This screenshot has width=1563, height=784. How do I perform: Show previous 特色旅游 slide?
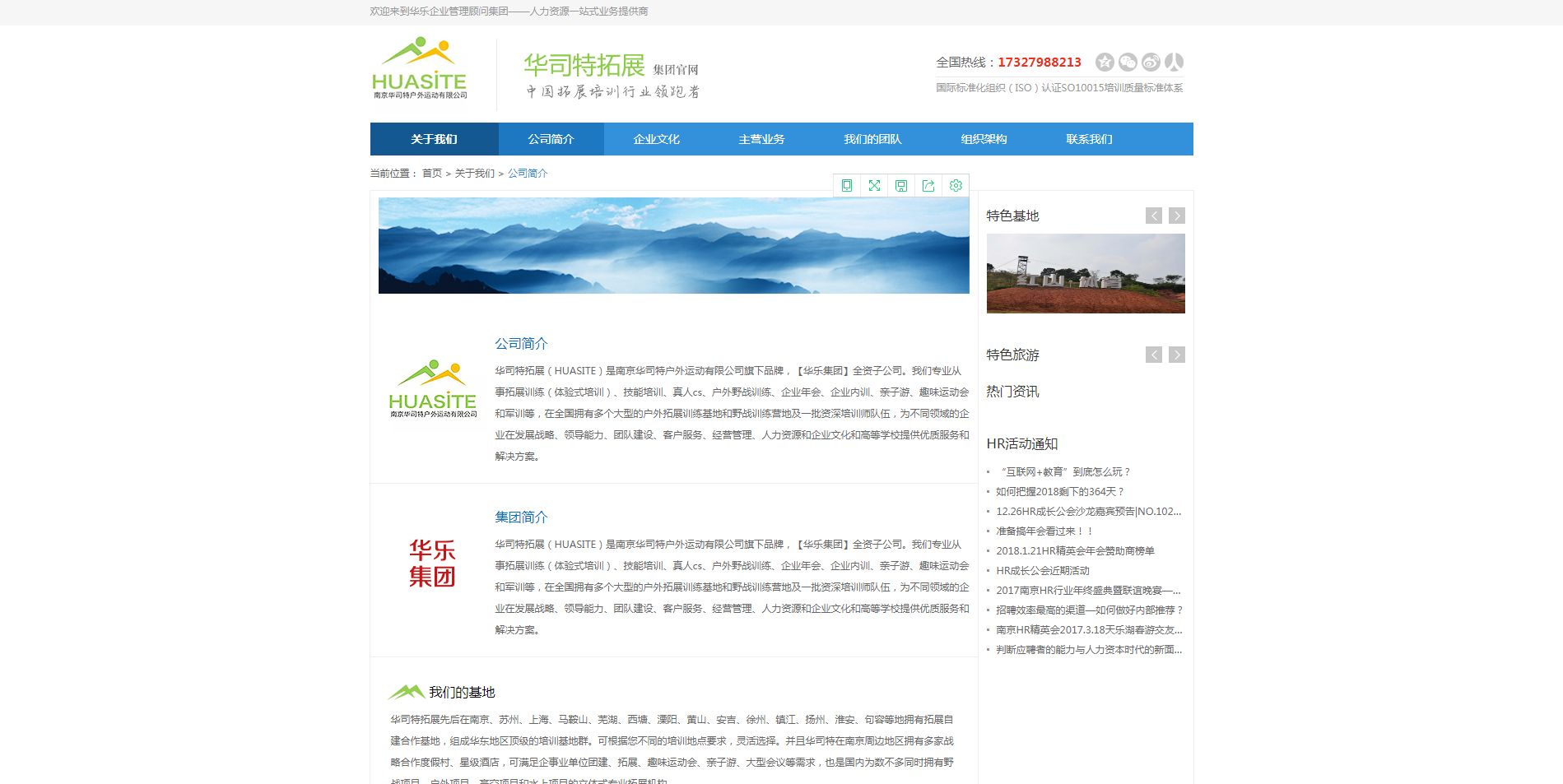(1154, 355)
